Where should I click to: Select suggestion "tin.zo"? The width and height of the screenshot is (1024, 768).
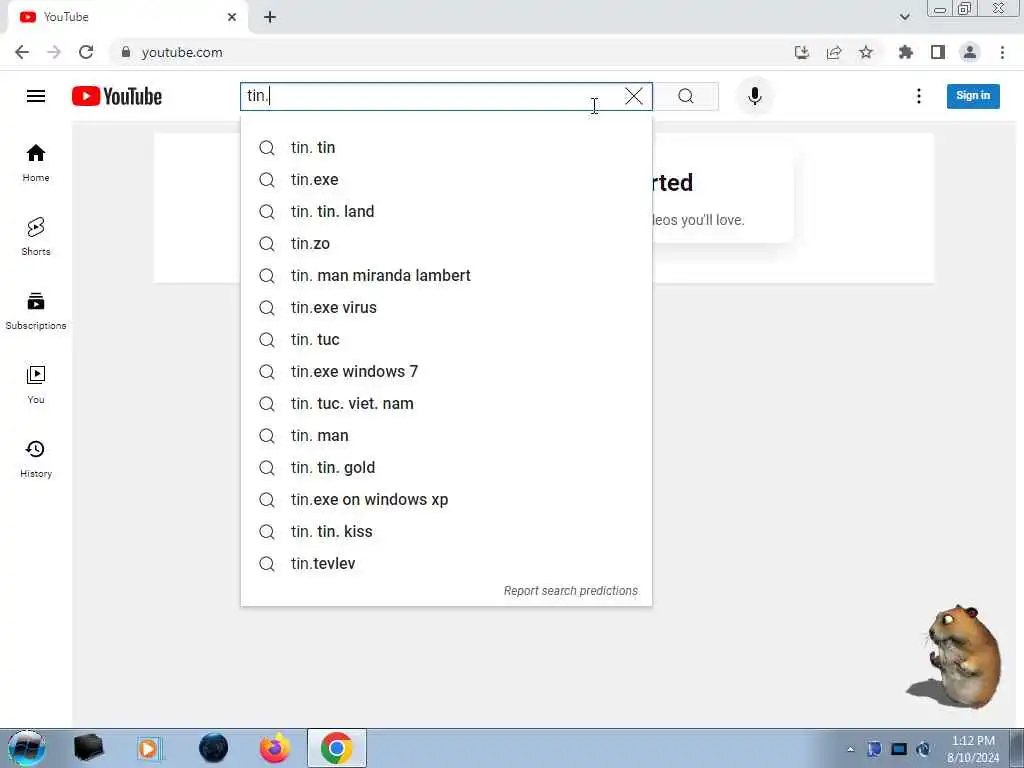(x=446, y=244)
